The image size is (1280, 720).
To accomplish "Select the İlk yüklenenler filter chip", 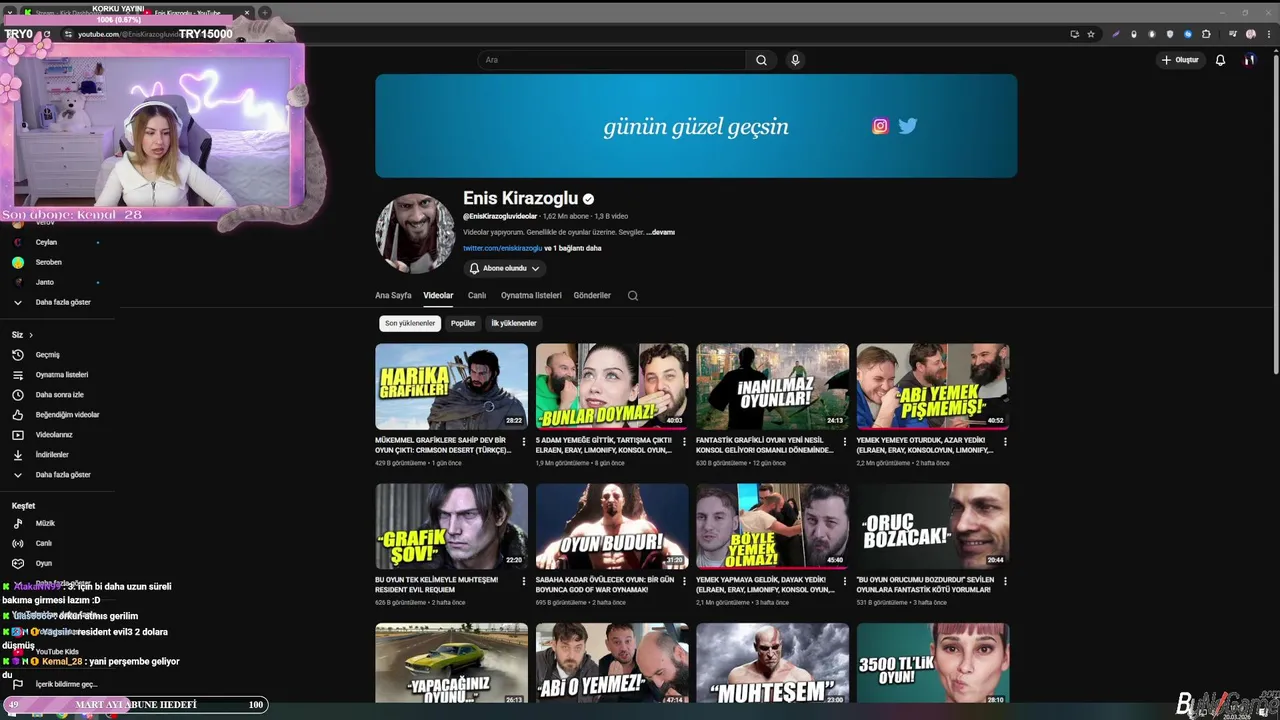I will [x=514, y=323].
